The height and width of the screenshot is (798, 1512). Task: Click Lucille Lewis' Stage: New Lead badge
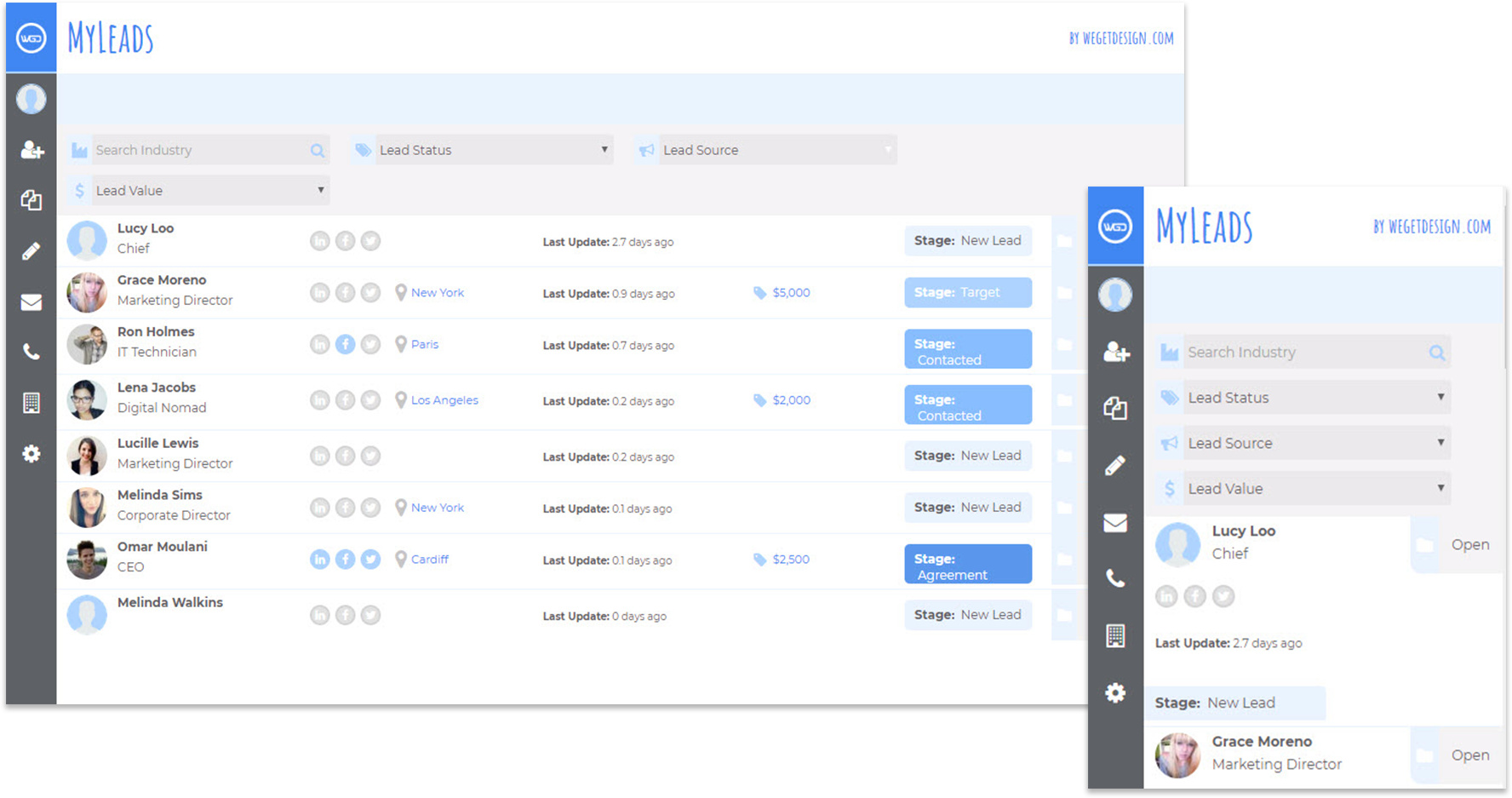pos(968,456)
